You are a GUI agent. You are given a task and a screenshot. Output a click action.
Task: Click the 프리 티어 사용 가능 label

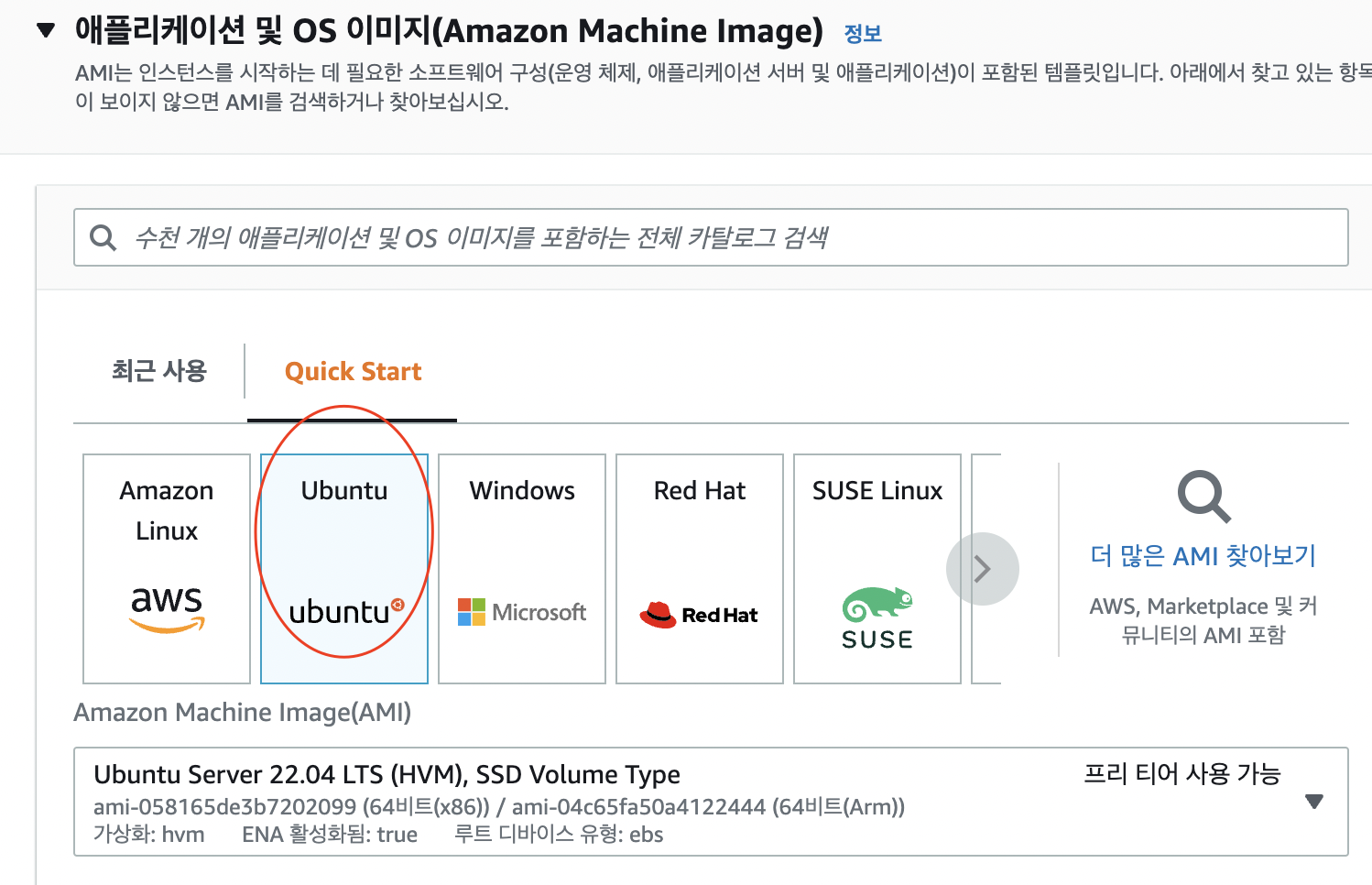tap(1182, 774)
